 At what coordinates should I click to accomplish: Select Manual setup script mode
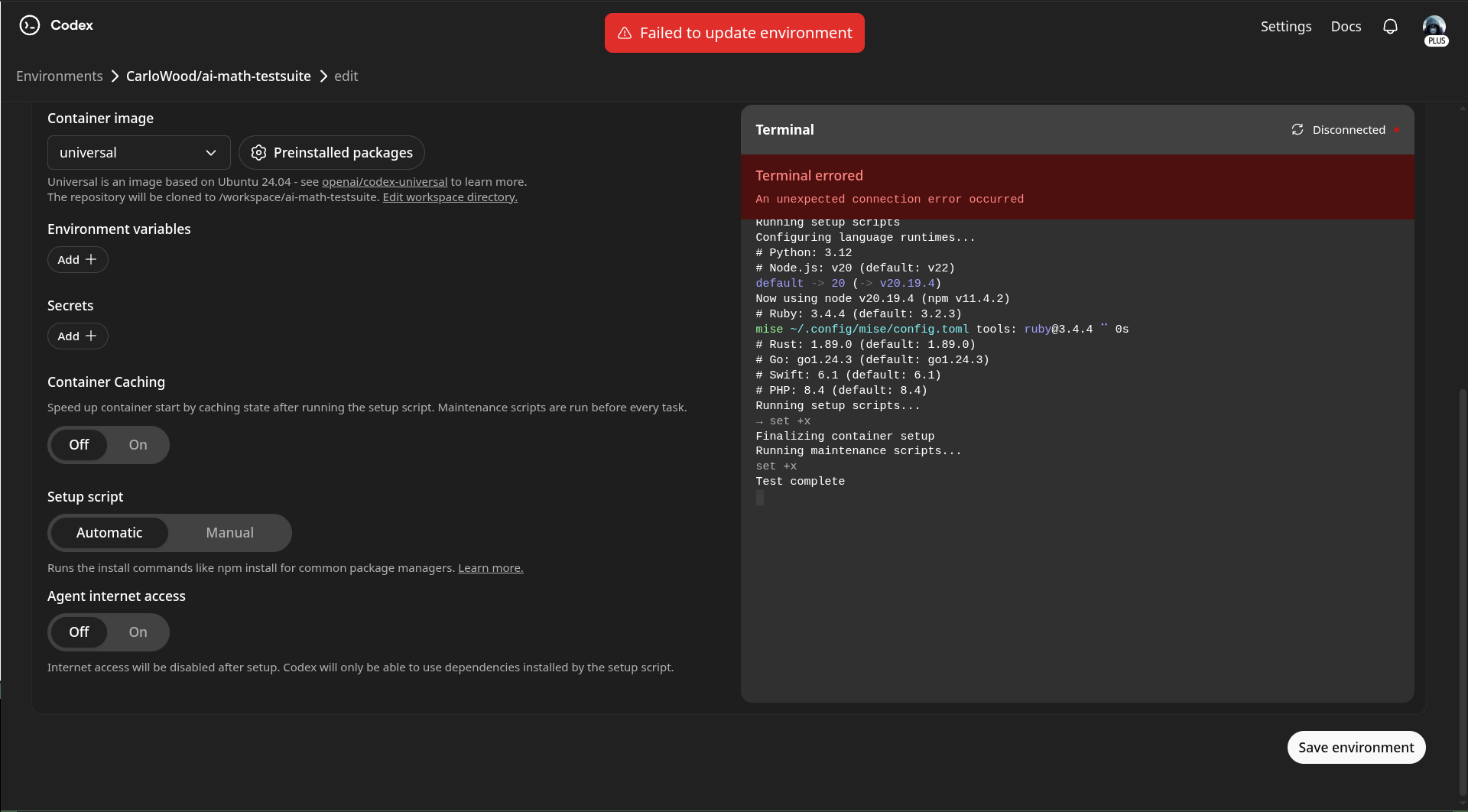tap(229, 533)
